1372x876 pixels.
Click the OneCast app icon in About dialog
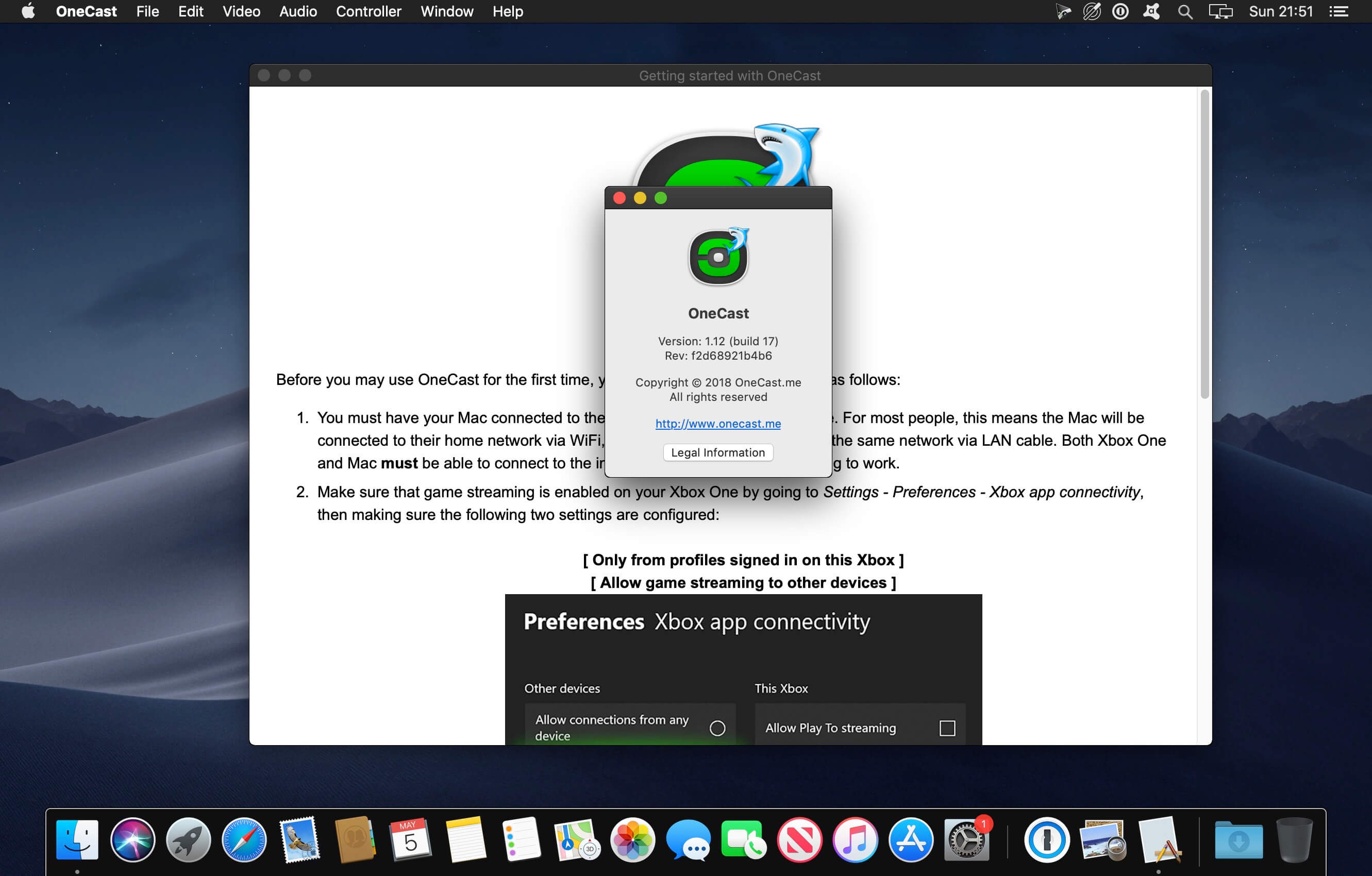(718, 257)
